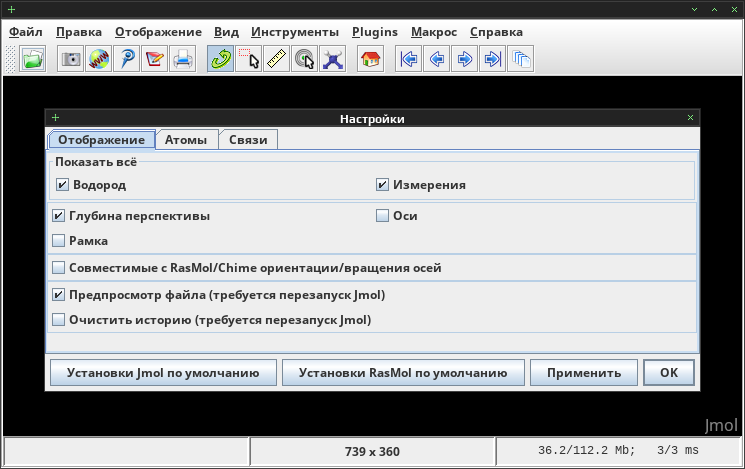The width and height of the screenshot is (745, 469).
Task: Confirm settings with OK button
Action: point(669,373)
